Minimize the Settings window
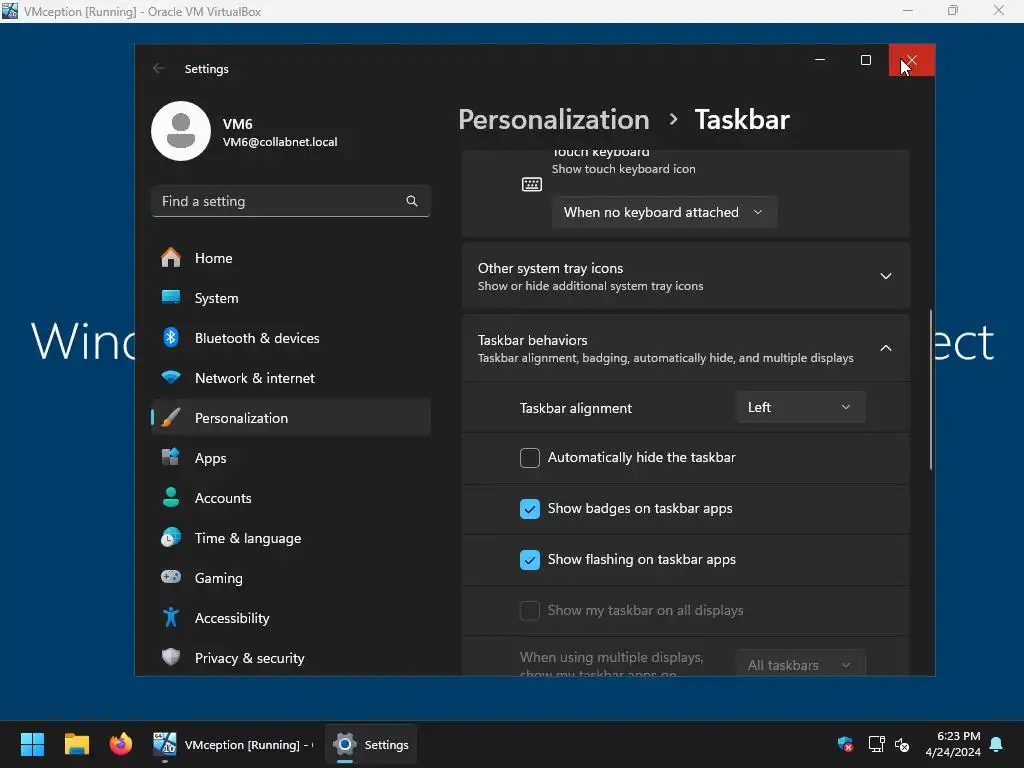Screen dimensions: 1024x768 pos(820,60)
